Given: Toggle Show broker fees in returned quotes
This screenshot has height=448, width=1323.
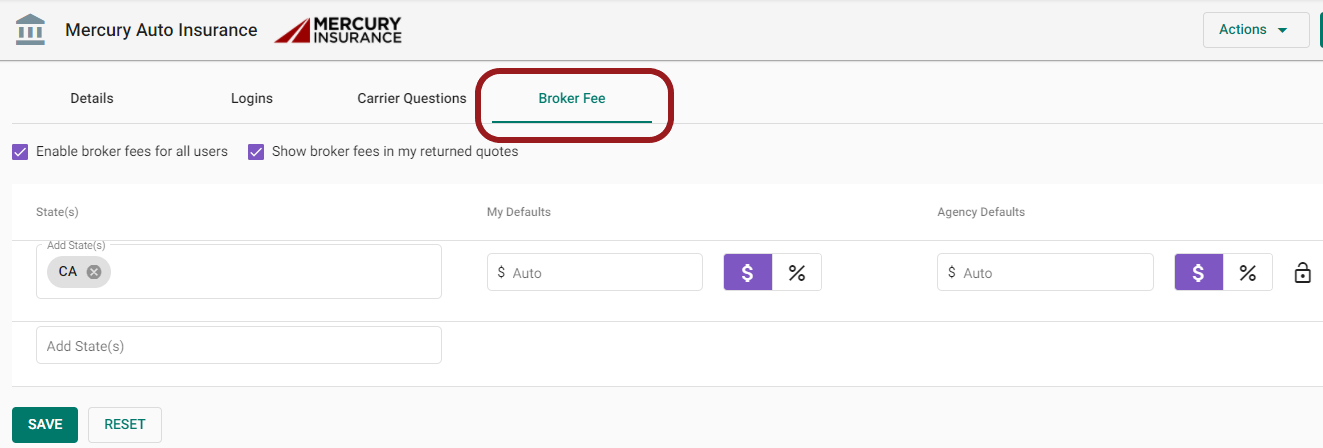Looking at the screenshot, I should tap(256, 152).
